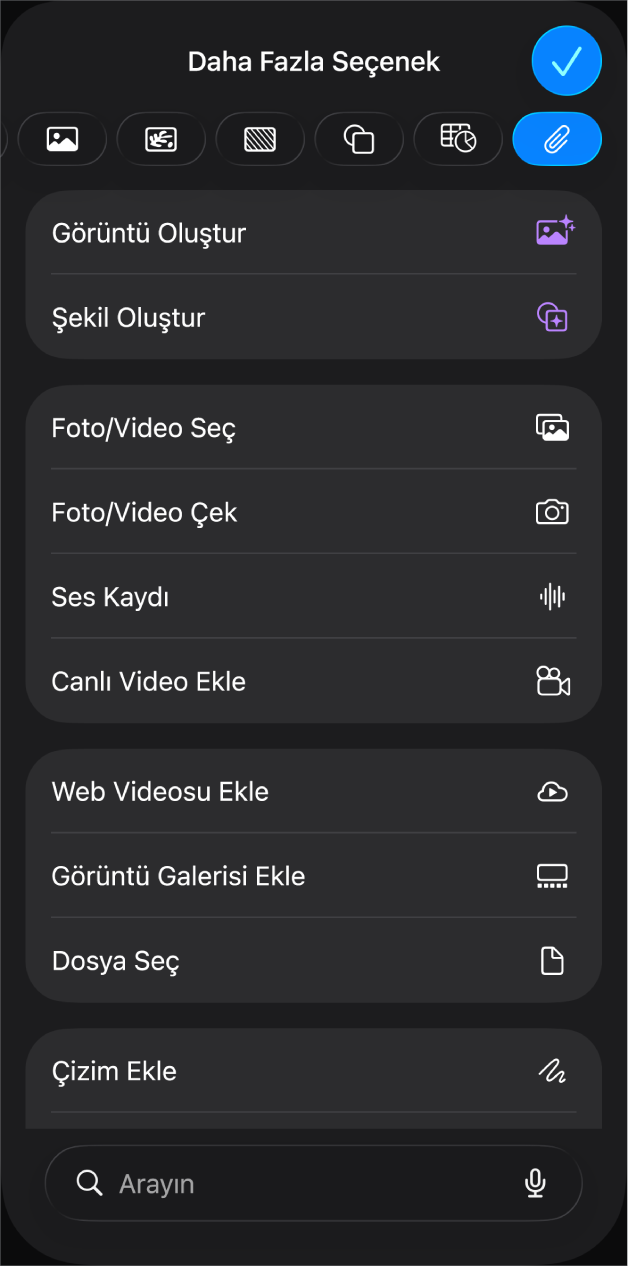Open the branch illustration category tab
This screenshot has width=628, height=1266.
point(161,139)
